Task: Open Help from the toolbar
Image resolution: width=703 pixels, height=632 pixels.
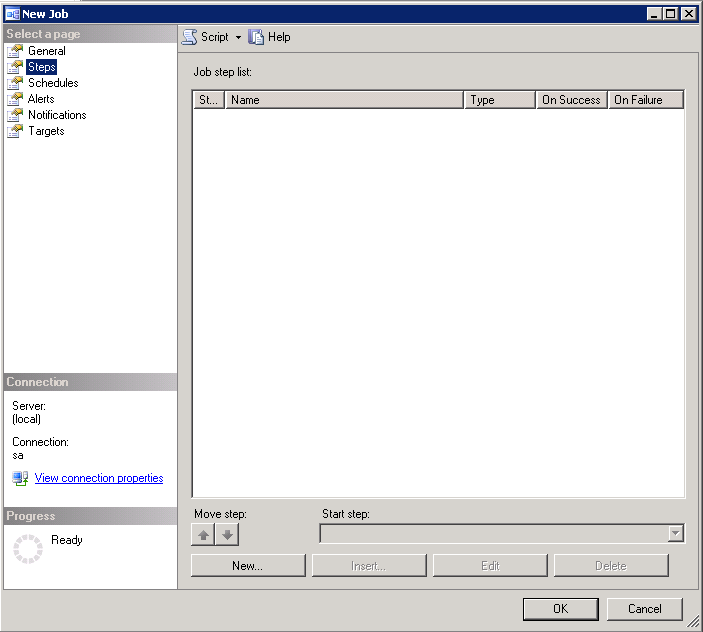Action: pyautogui.click(x=269, y=37)
